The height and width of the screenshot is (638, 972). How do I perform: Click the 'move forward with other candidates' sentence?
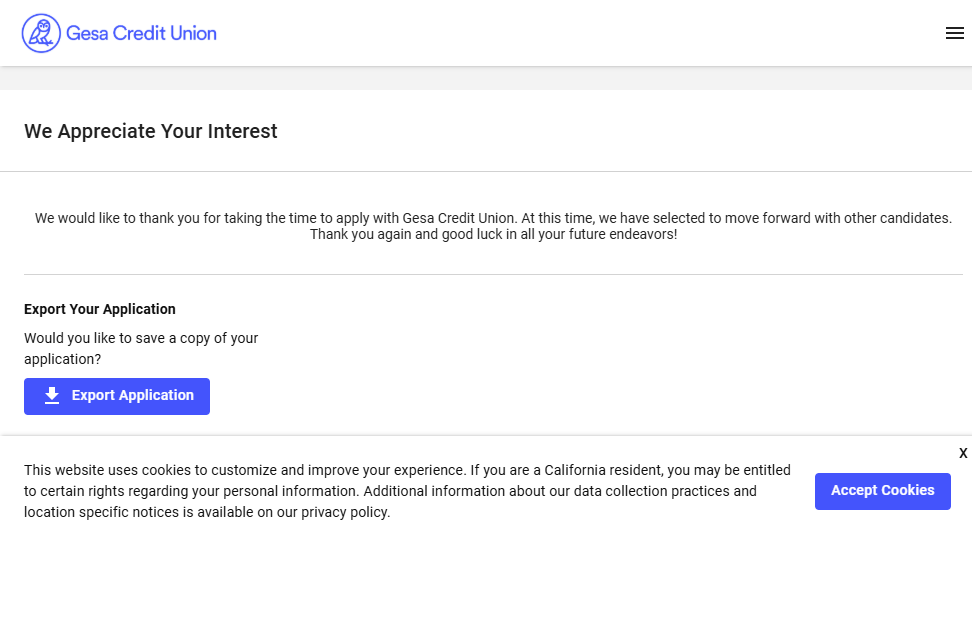830,217
